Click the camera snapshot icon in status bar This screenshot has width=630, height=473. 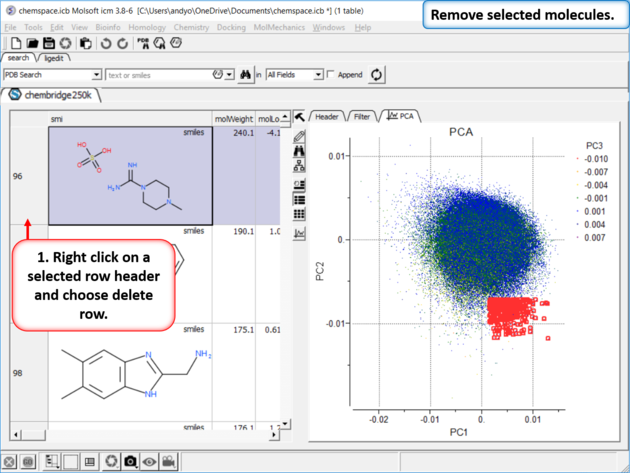(x=130, y=462)
